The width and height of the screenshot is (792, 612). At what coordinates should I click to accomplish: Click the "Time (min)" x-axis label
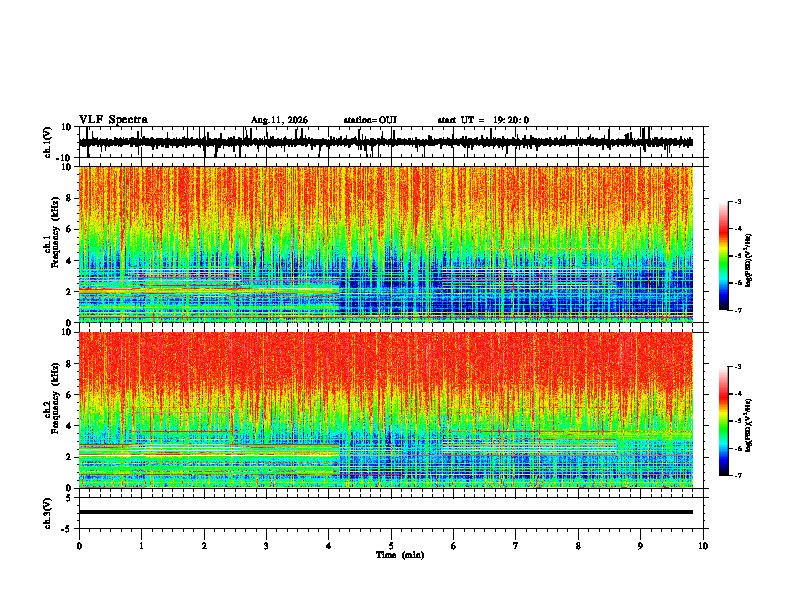click(400, 555)
